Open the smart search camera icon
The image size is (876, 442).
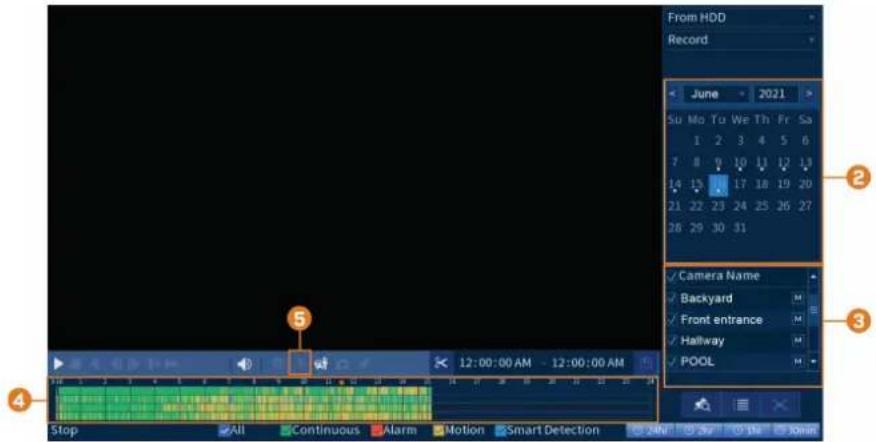(x=702, y=405)
